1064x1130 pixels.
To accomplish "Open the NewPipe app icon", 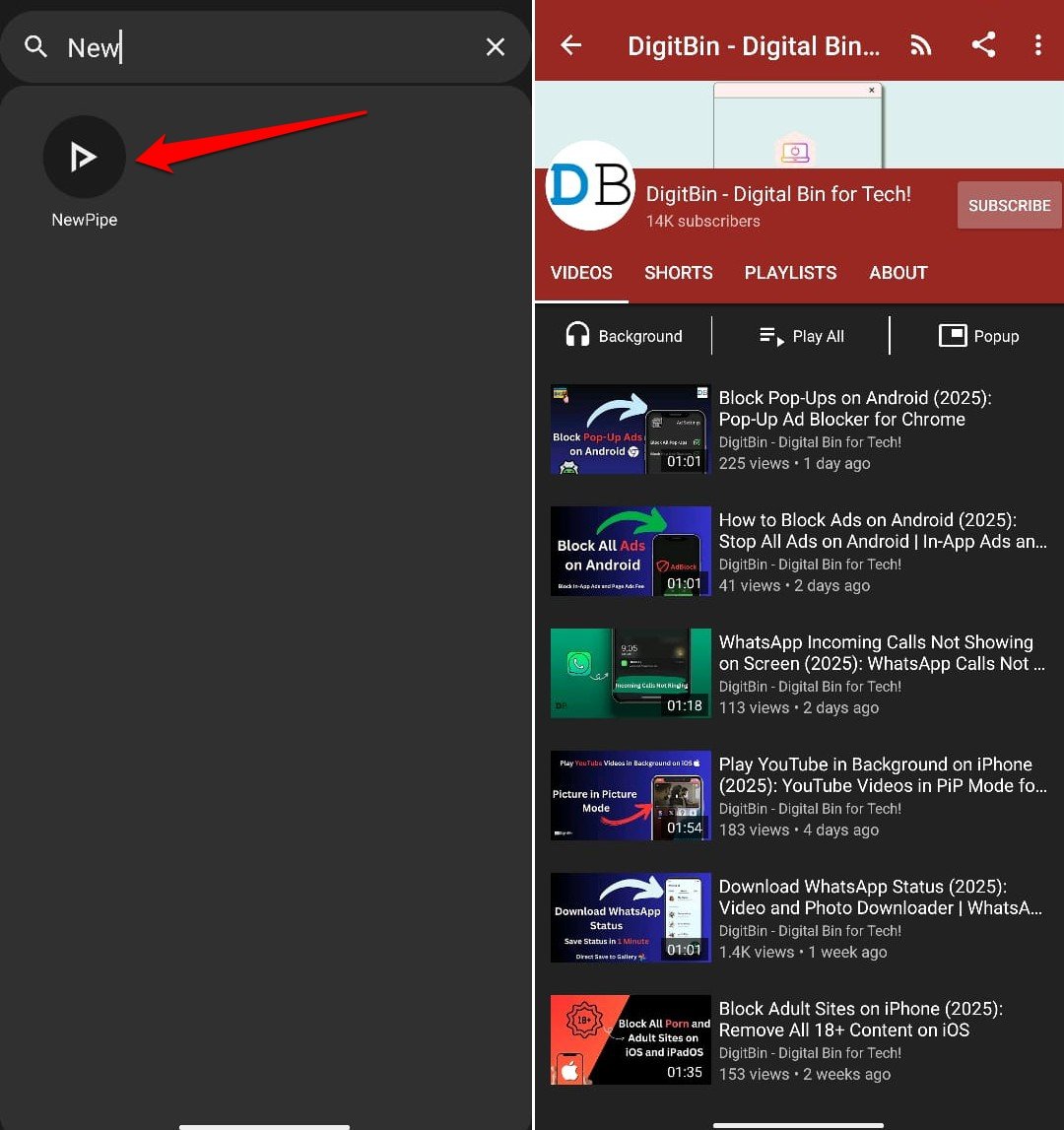I will (x=85, y=157).
